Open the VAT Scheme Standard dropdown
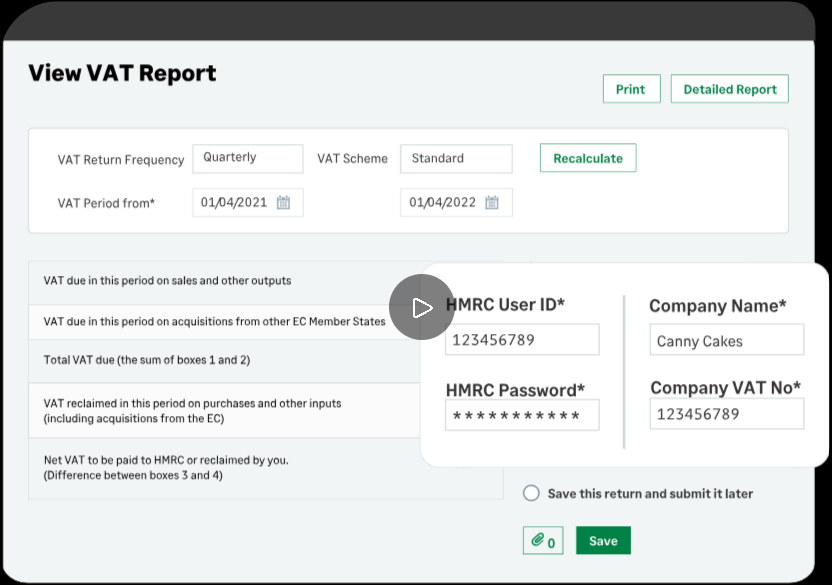832x585 pixels. tap(456, 158)
